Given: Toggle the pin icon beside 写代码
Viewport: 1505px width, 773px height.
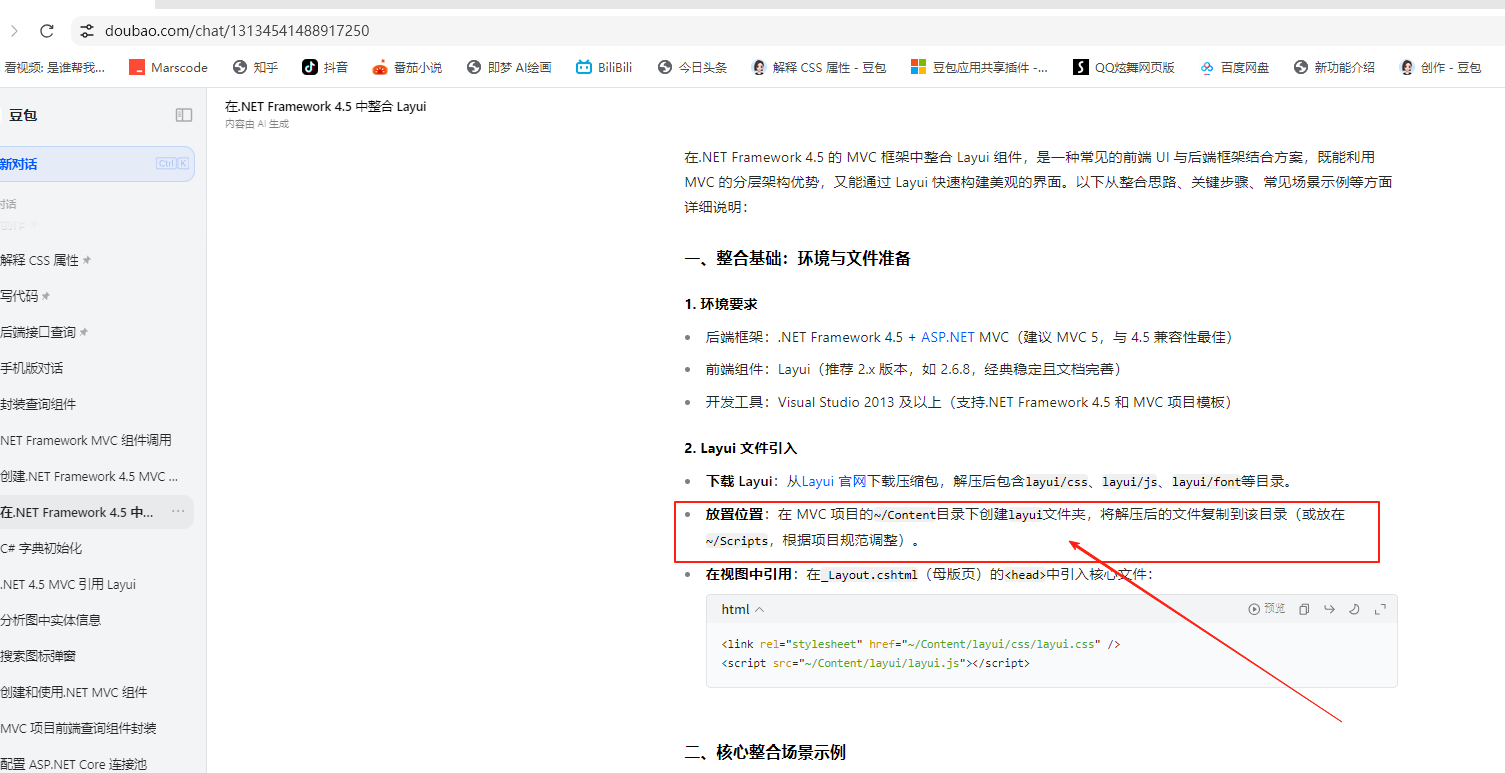Looking at the screenshot, I should [46, 296].
